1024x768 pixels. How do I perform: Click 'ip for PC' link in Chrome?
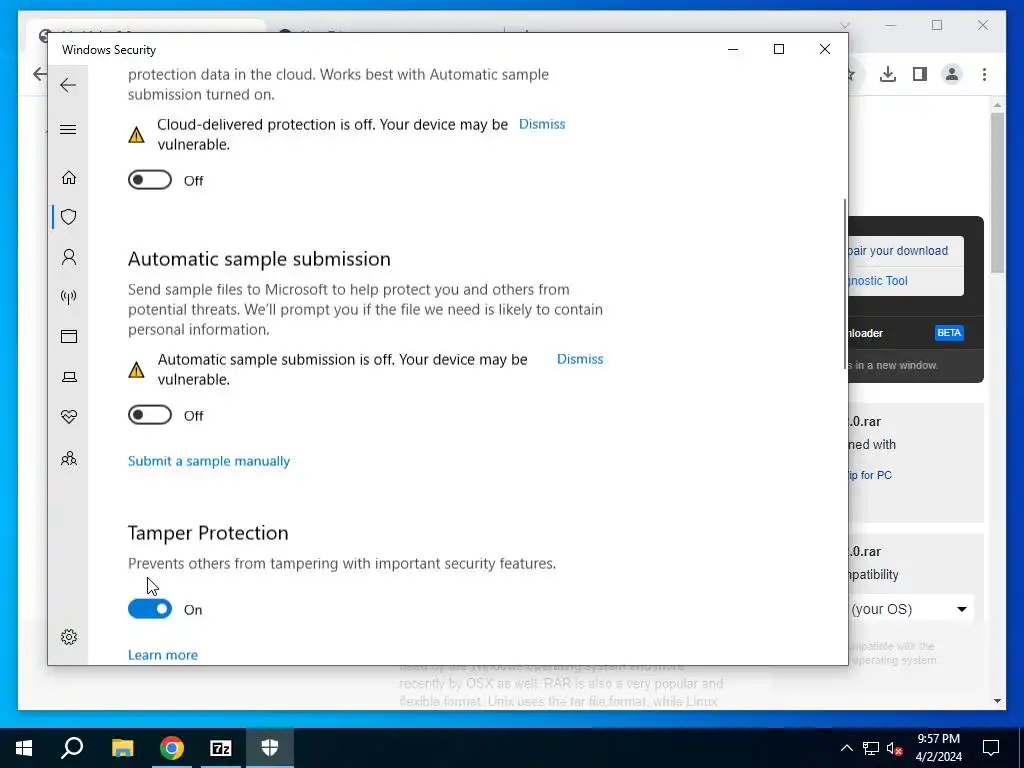coord(869,475)
